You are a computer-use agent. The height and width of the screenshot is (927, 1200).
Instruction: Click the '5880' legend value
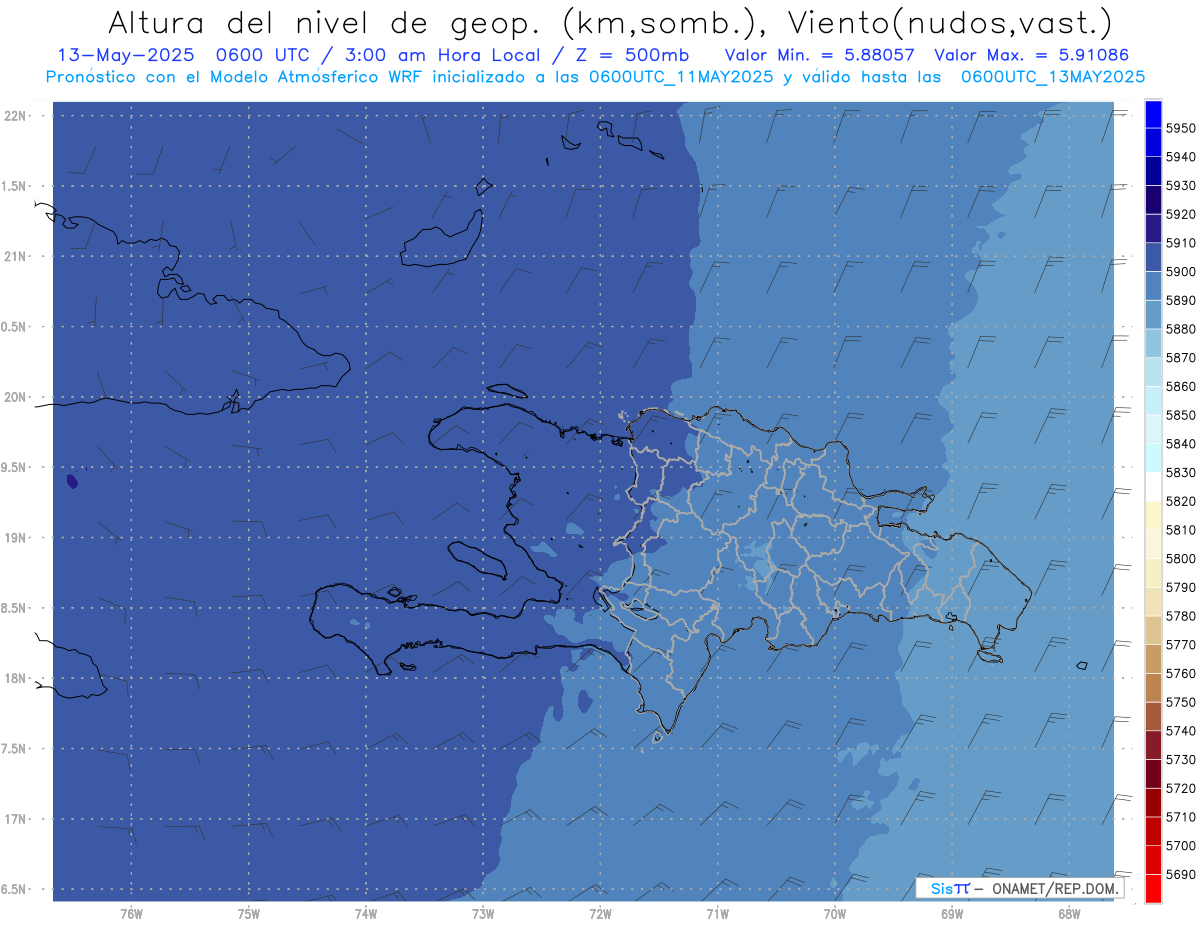point(1181,329)
